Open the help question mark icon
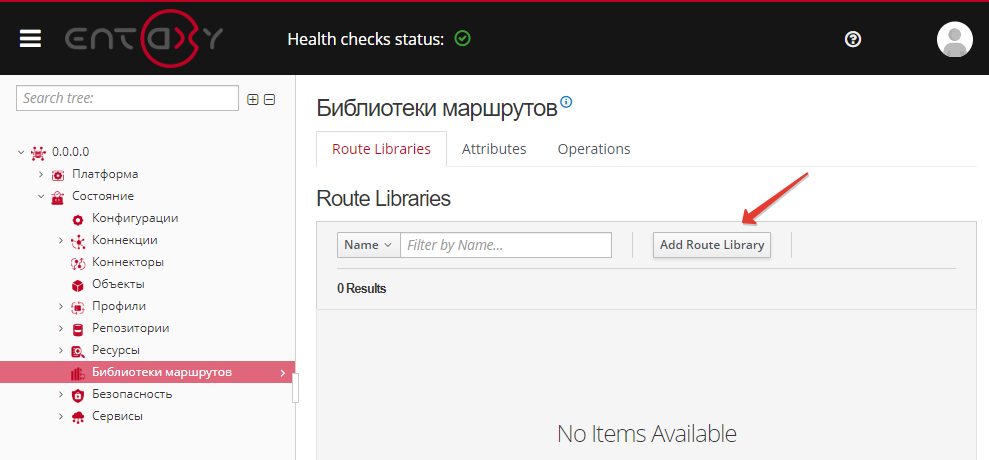The image size is (989, 460). pyautogui.click(x=852, y=40)
